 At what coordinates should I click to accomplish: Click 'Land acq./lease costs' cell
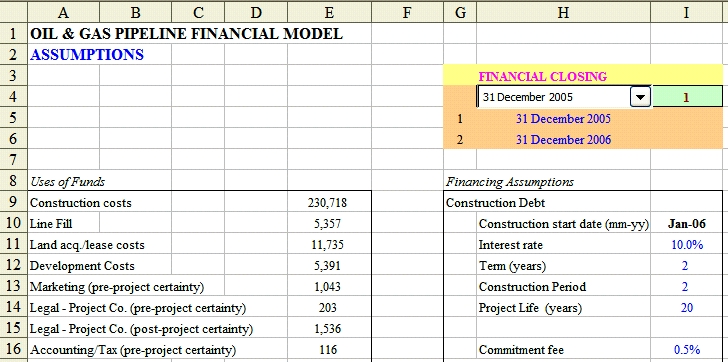tap(87, 245)
